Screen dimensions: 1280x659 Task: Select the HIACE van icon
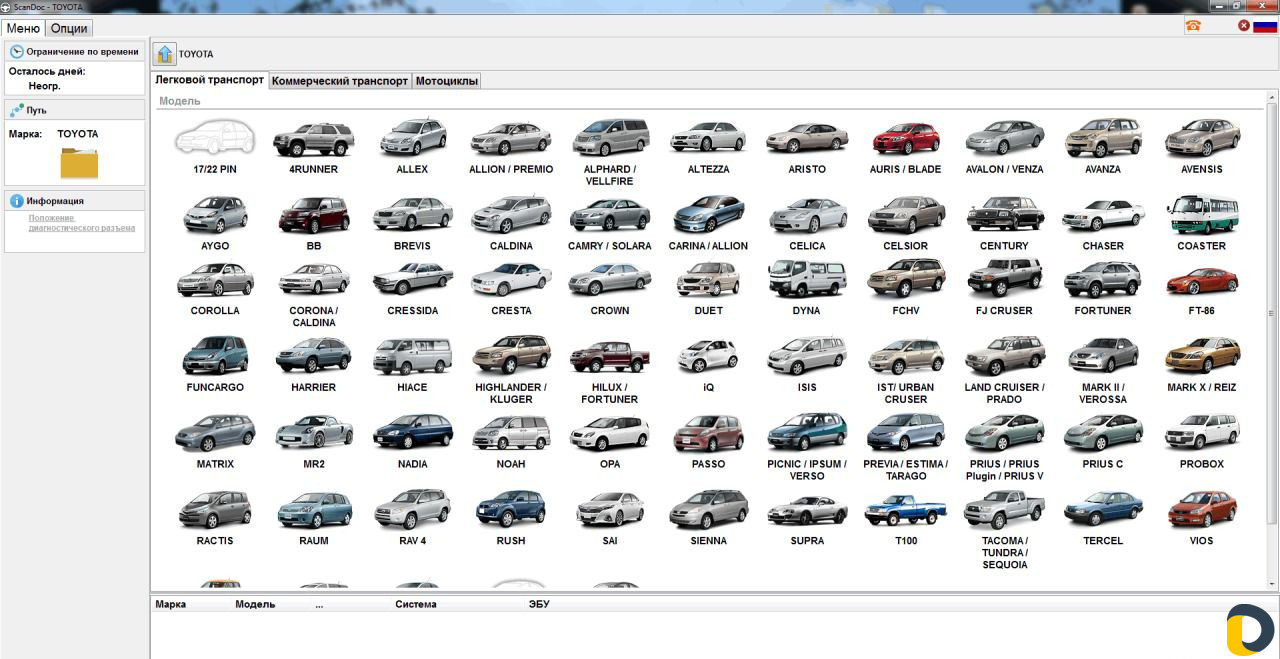point(412,356)
